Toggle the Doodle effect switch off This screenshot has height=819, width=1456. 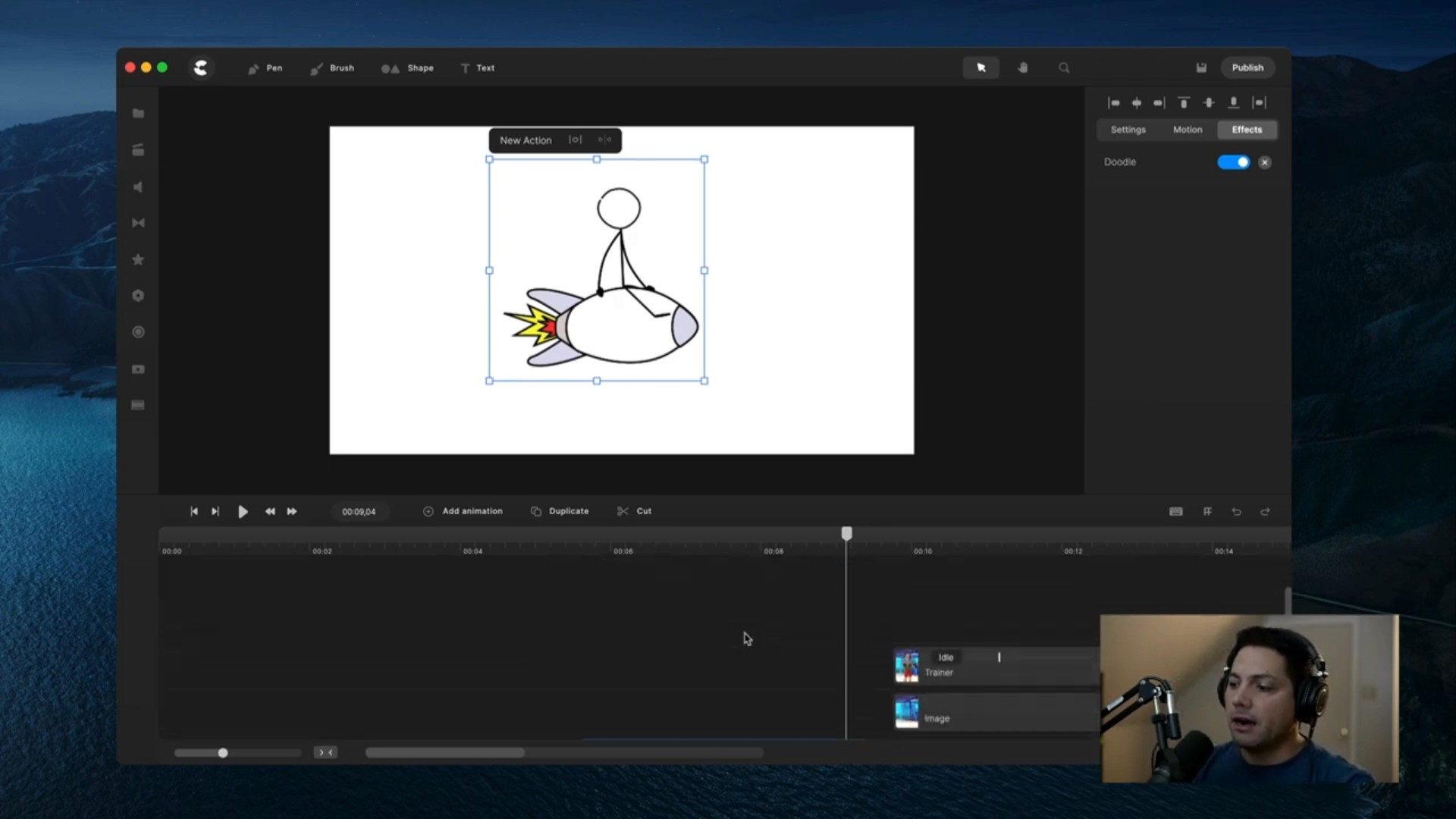point(1233,162)
